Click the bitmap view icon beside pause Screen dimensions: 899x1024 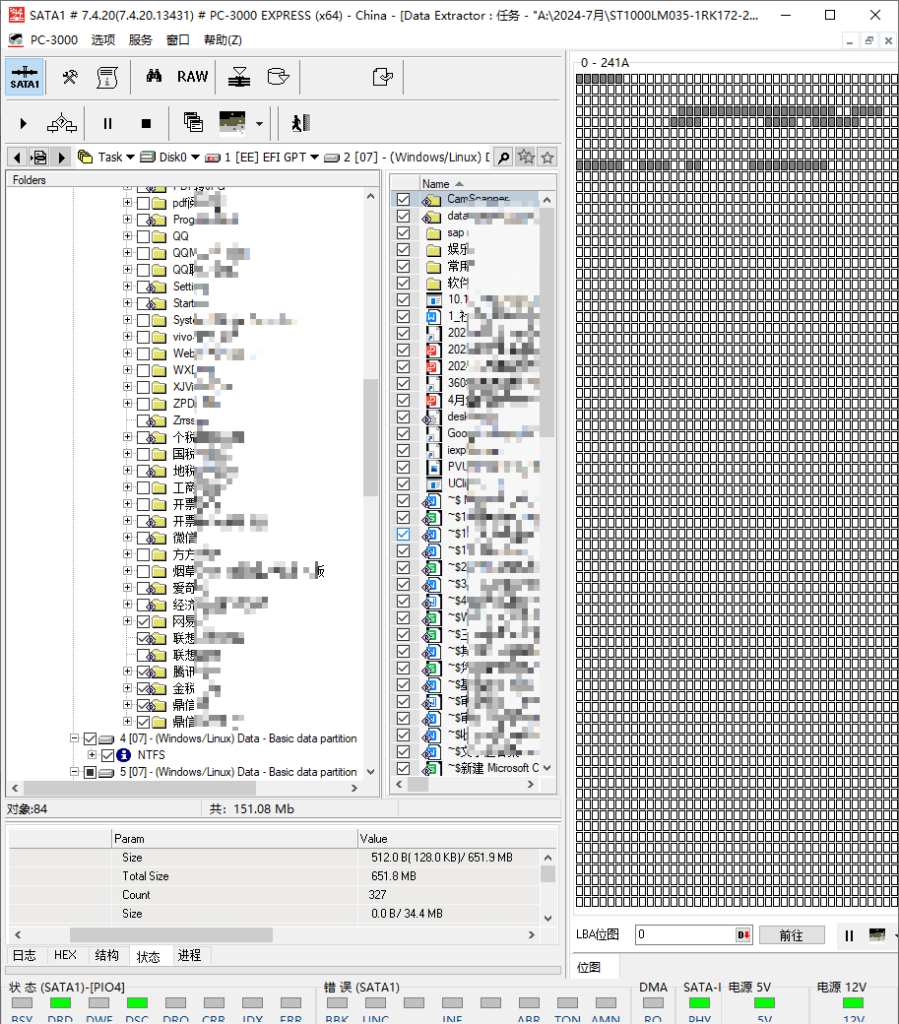coord(877,935)
